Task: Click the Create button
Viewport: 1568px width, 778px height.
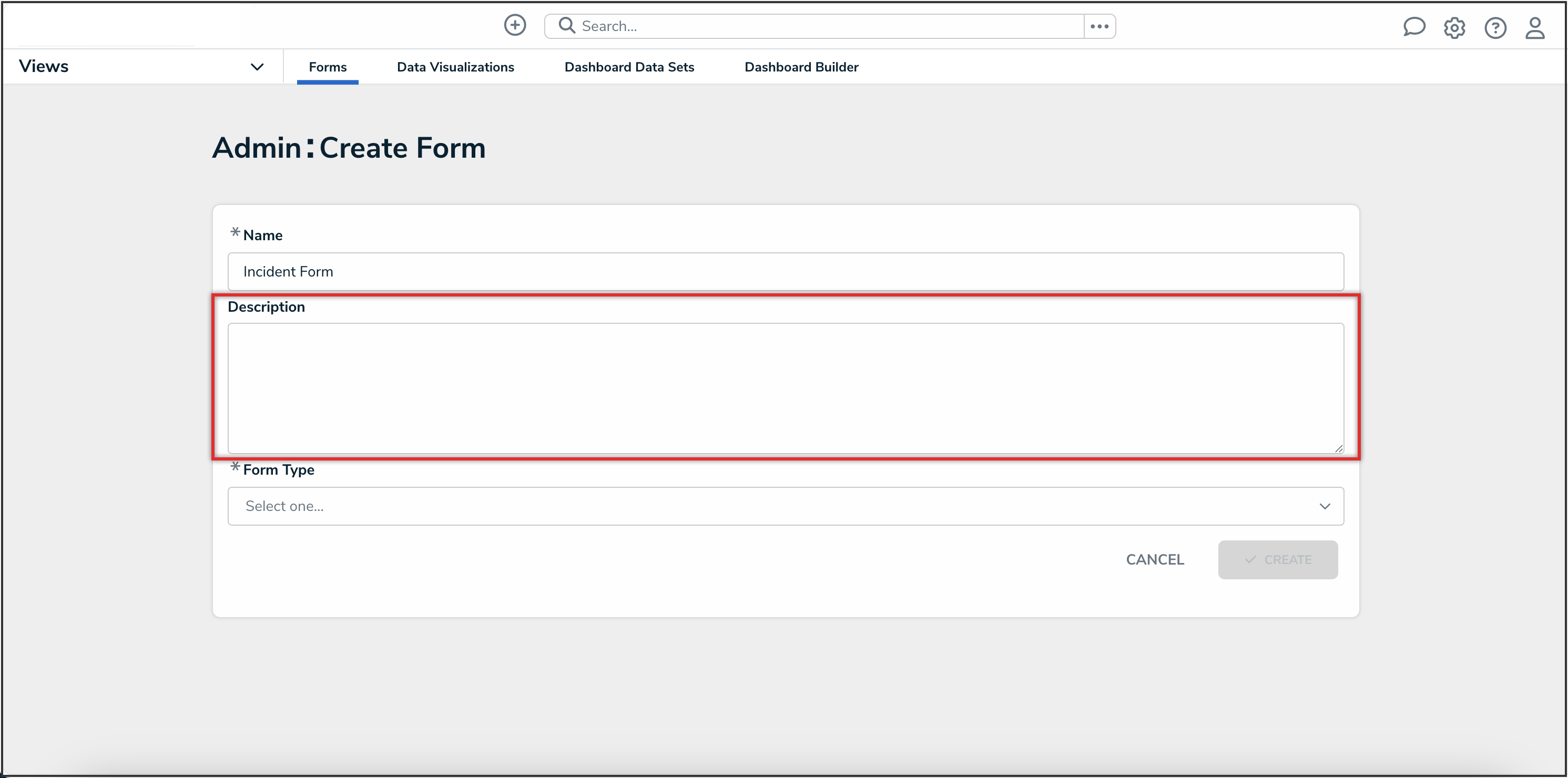Action: [1277, 559]
